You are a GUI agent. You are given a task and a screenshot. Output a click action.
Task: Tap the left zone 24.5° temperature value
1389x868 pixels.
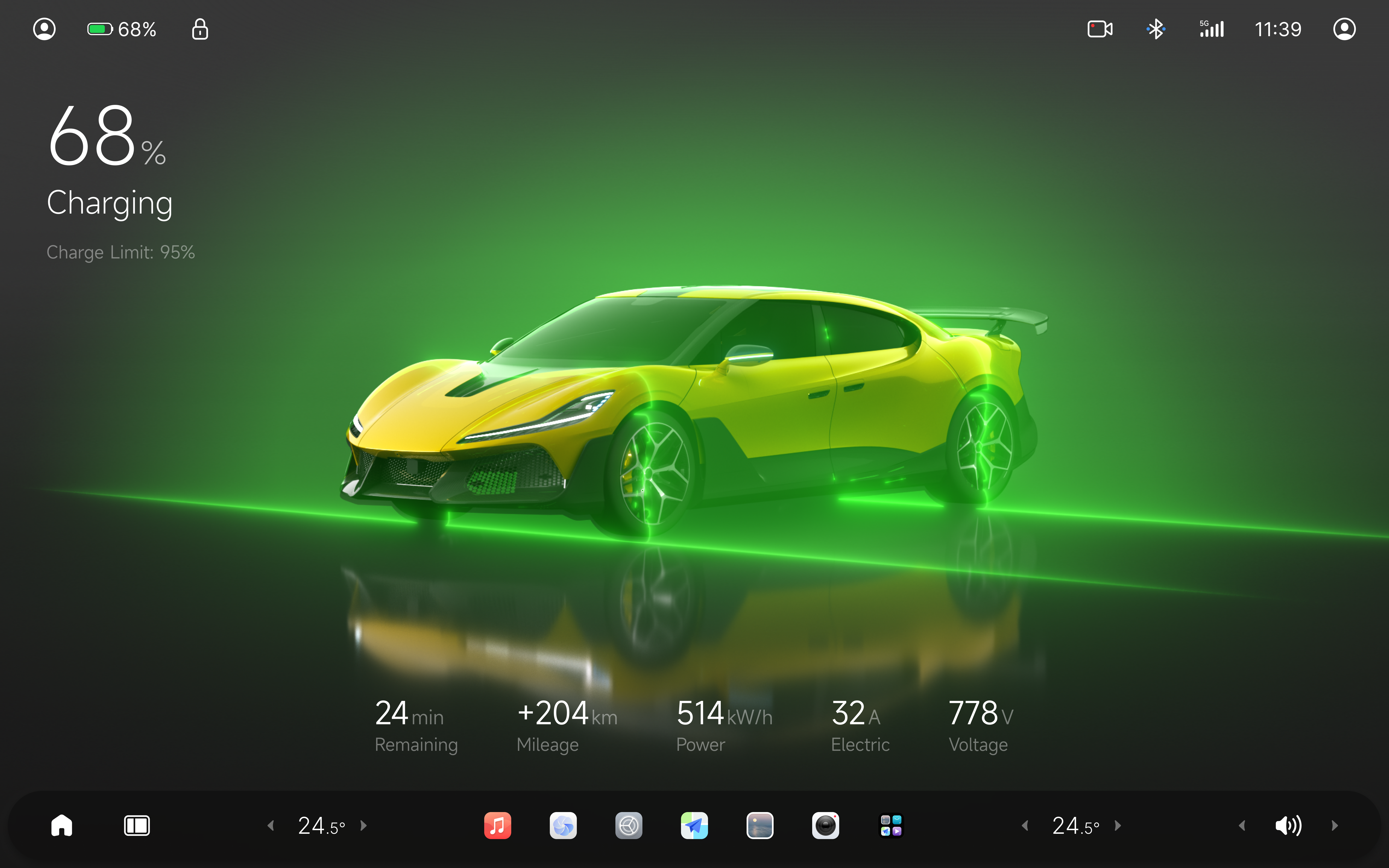pyautogui.click(x=321, y=826)
